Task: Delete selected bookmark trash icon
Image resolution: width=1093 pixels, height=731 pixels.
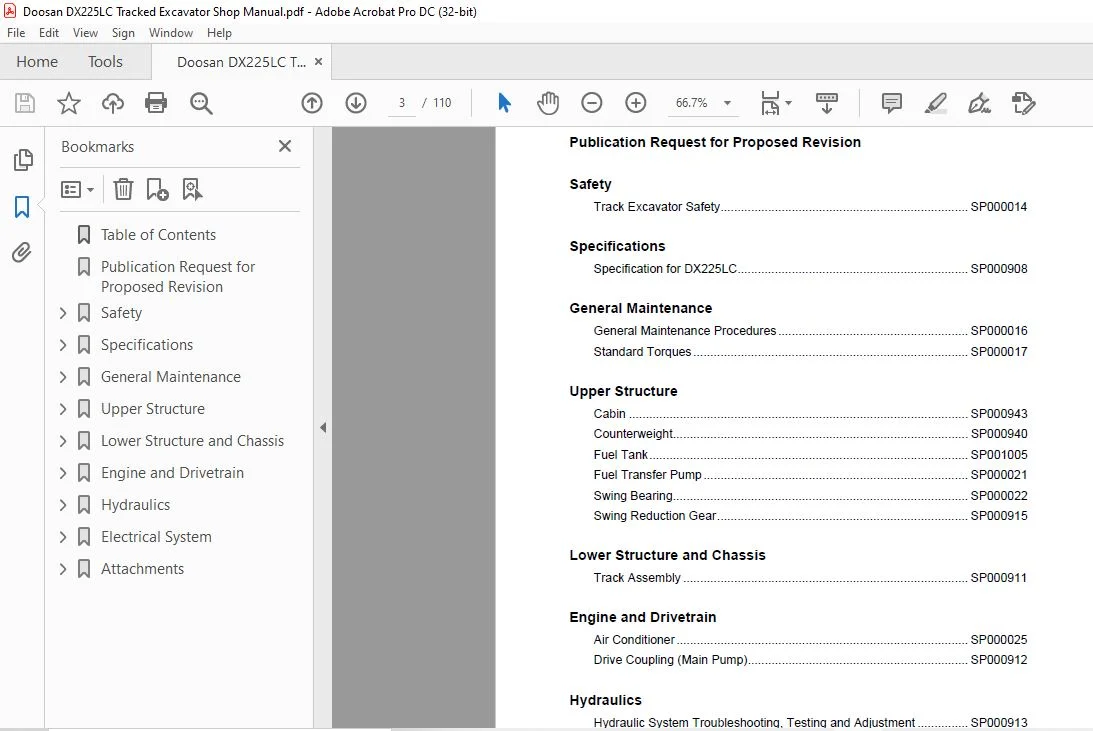Action: [x=123, y=189]
